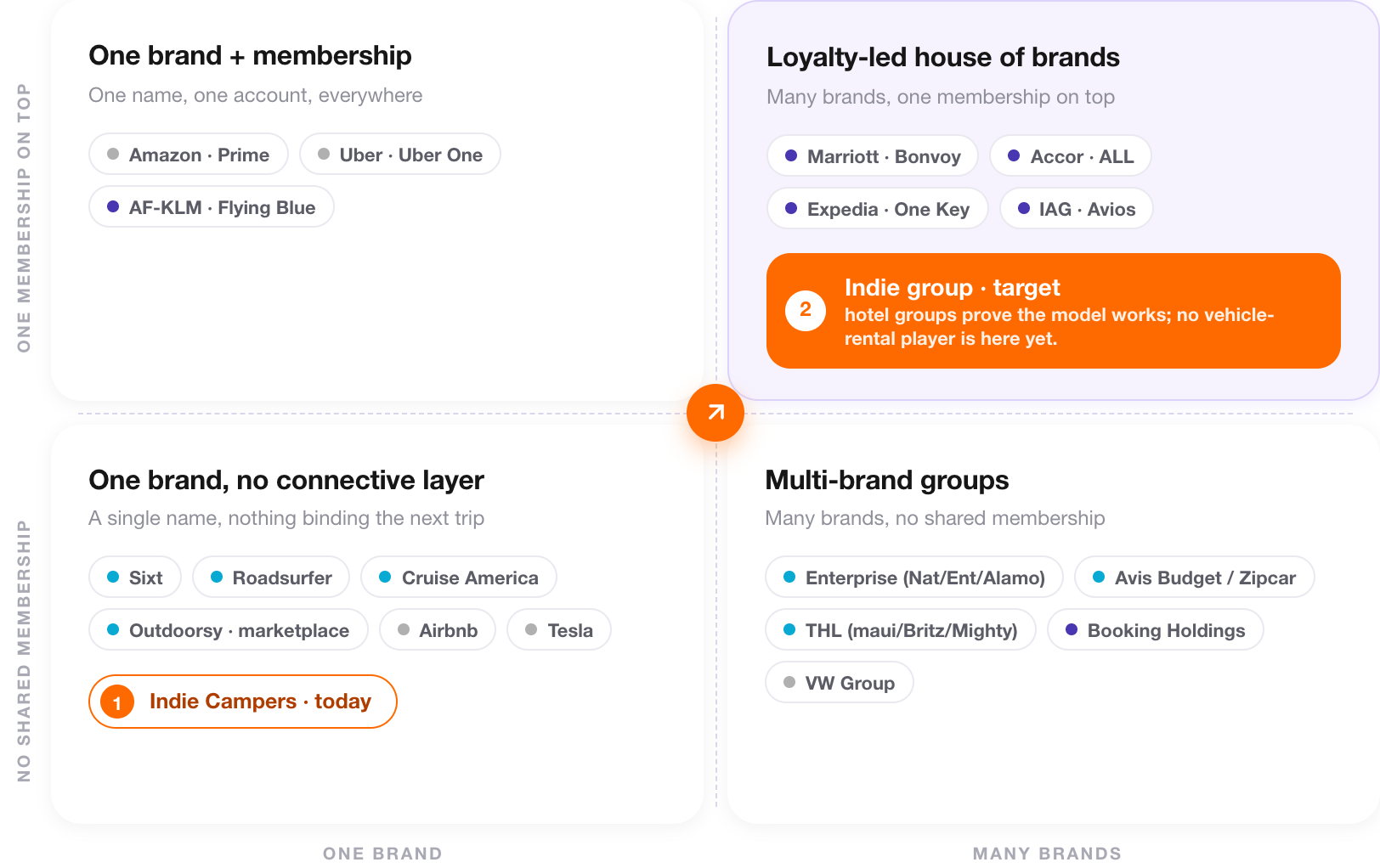This screenshot has height=868, width=1380.
Task: Click the Cruise America chip
Action: tap(459, 578)
